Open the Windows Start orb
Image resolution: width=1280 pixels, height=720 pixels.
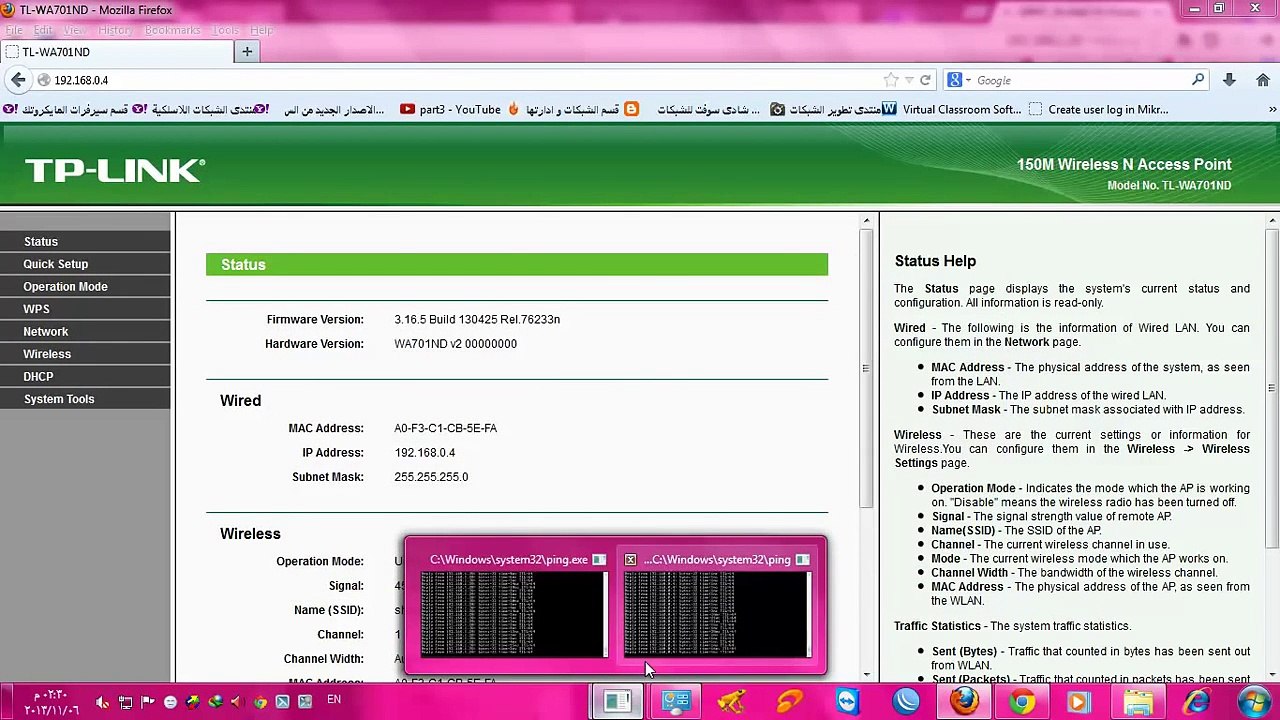click(1254, 702)
